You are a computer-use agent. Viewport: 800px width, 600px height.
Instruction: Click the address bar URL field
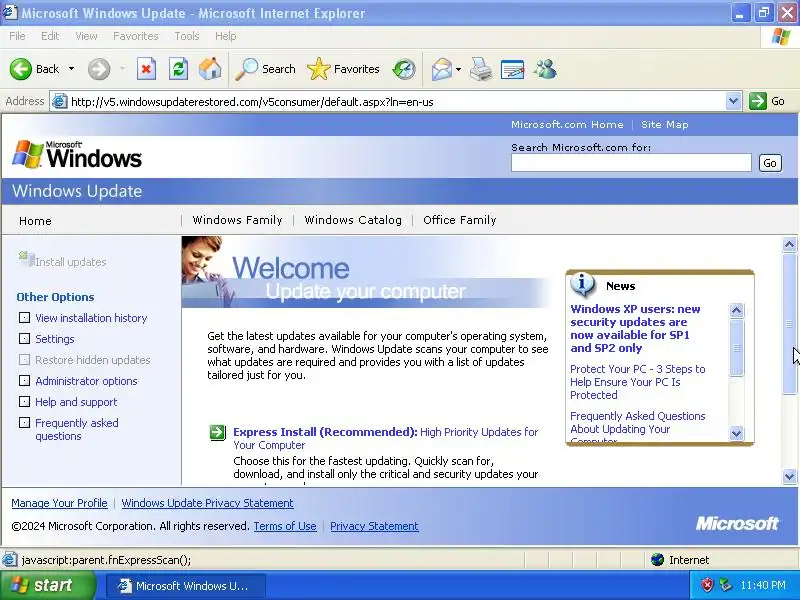[397, 102]
